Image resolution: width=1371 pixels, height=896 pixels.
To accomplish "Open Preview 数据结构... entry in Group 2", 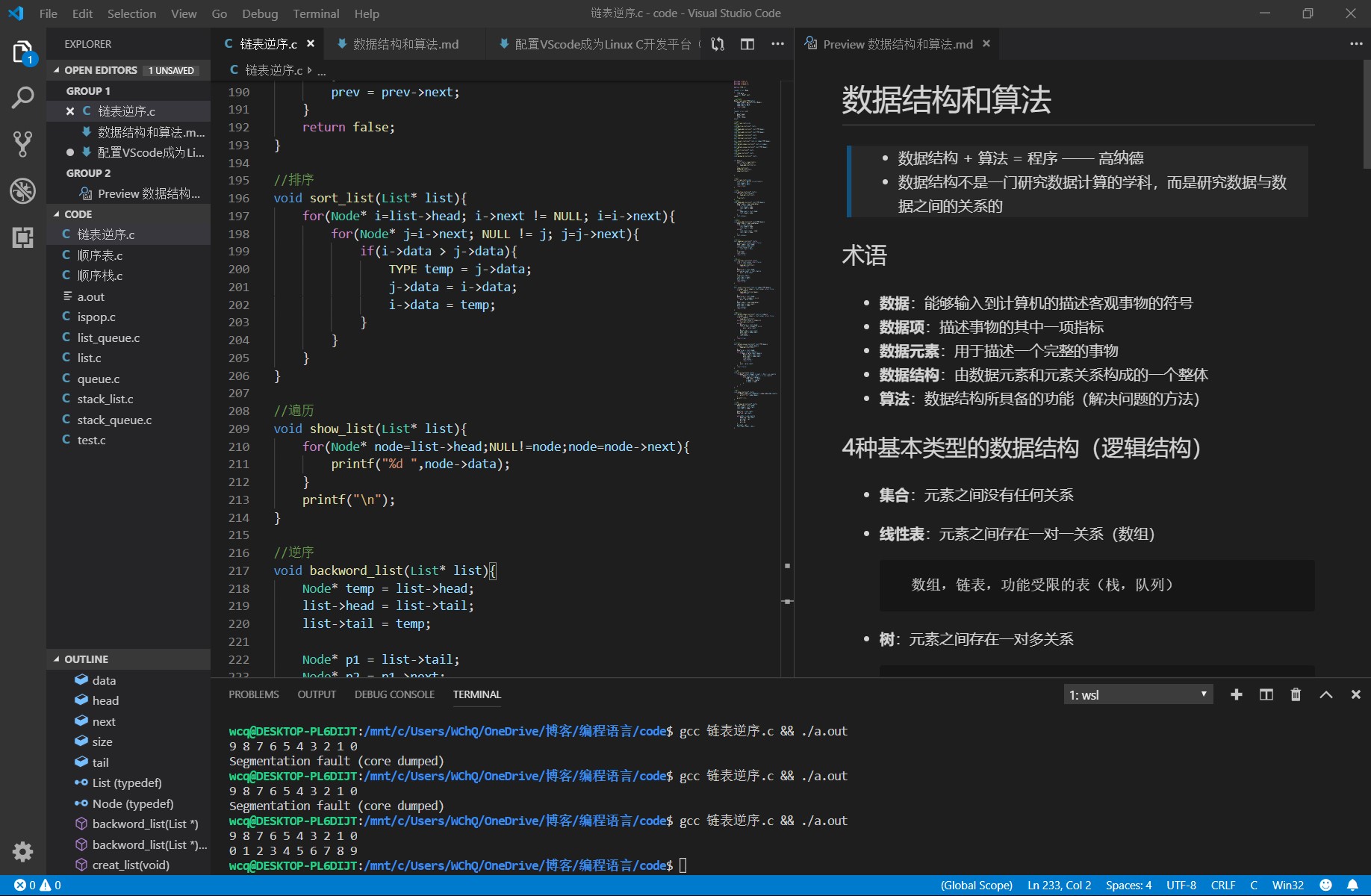I will (x=128, y=193).
